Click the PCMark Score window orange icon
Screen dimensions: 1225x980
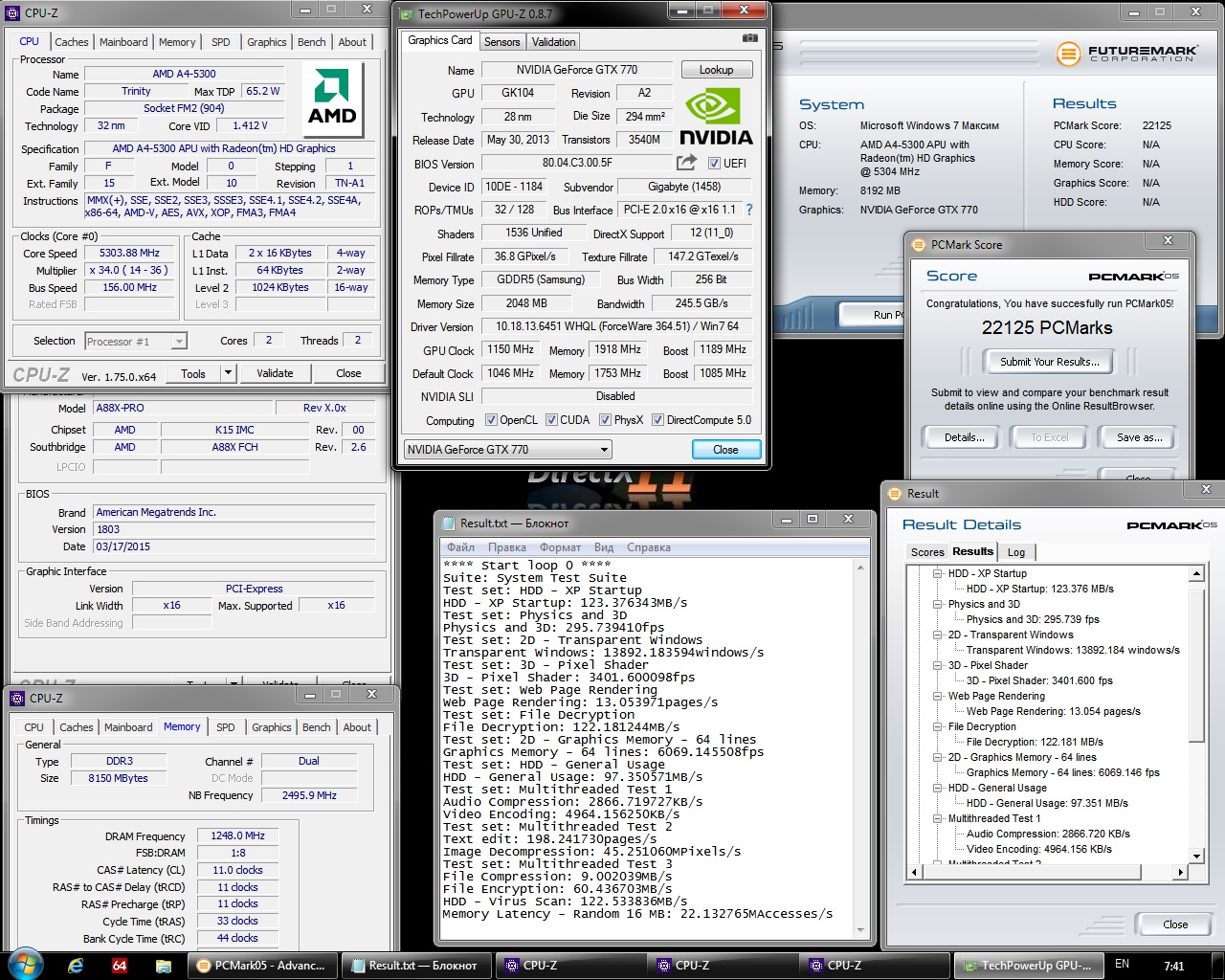918,245
